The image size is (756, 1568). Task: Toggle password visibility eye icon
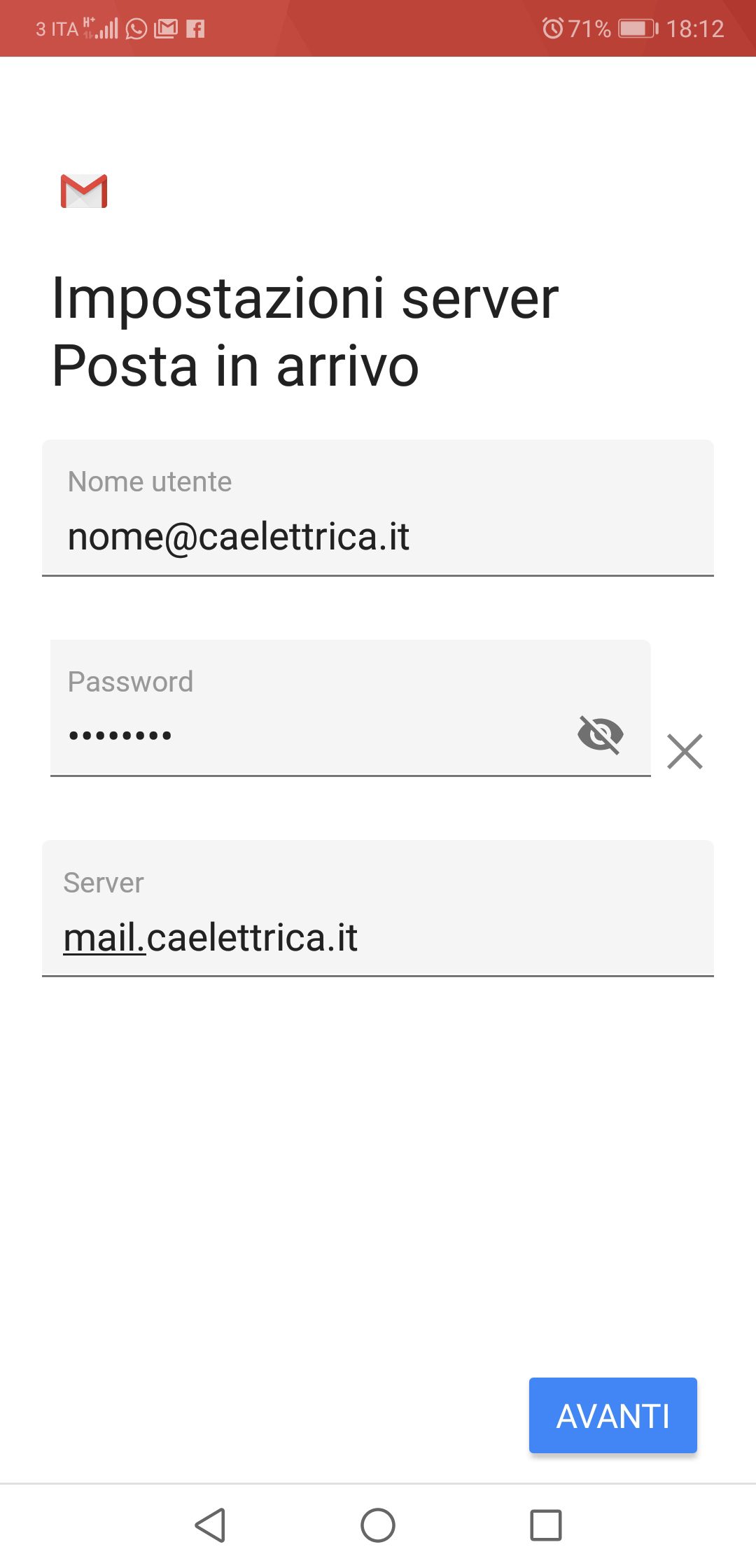tap(601, 734)
